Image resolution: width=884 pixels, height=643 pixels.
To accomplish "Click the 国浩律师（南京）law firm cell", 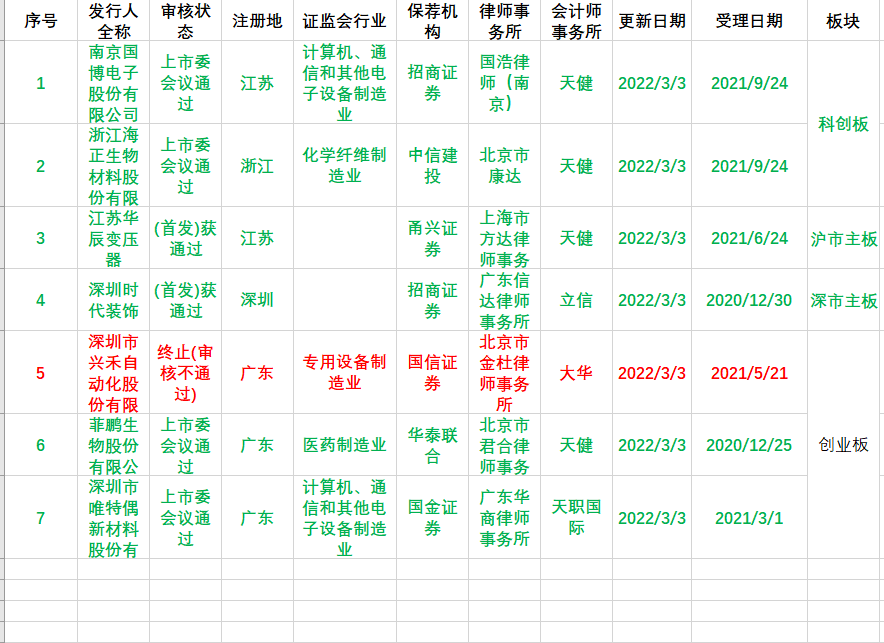I will point(505,83).
